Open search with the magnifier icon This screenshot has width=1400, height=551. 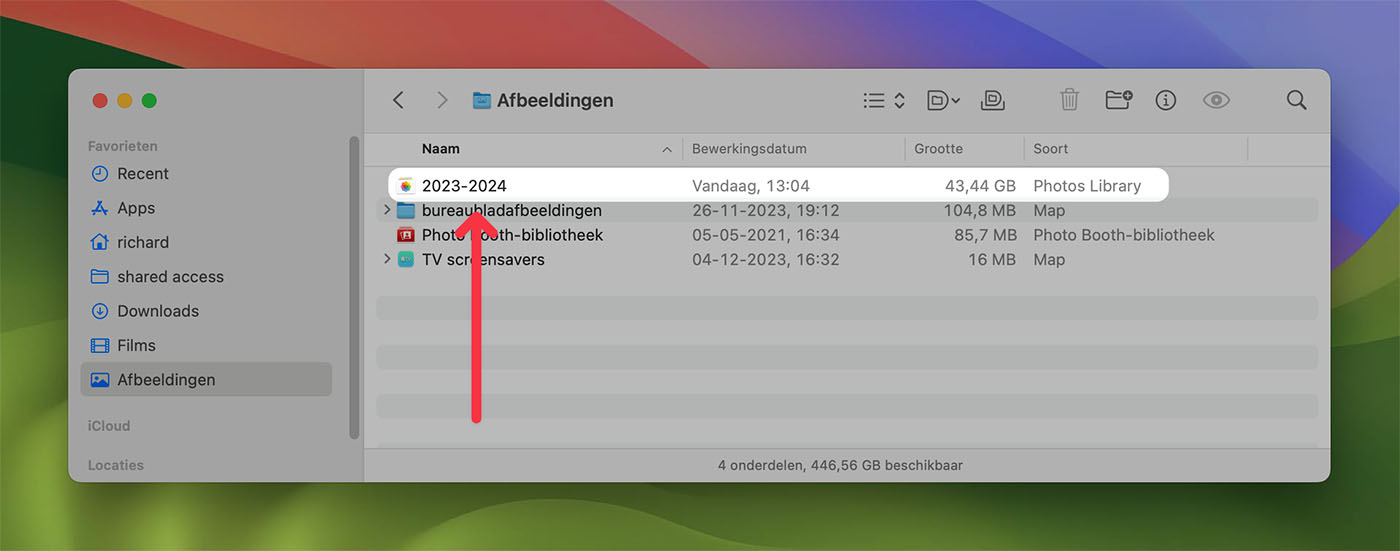click(x=1296, y=100)
